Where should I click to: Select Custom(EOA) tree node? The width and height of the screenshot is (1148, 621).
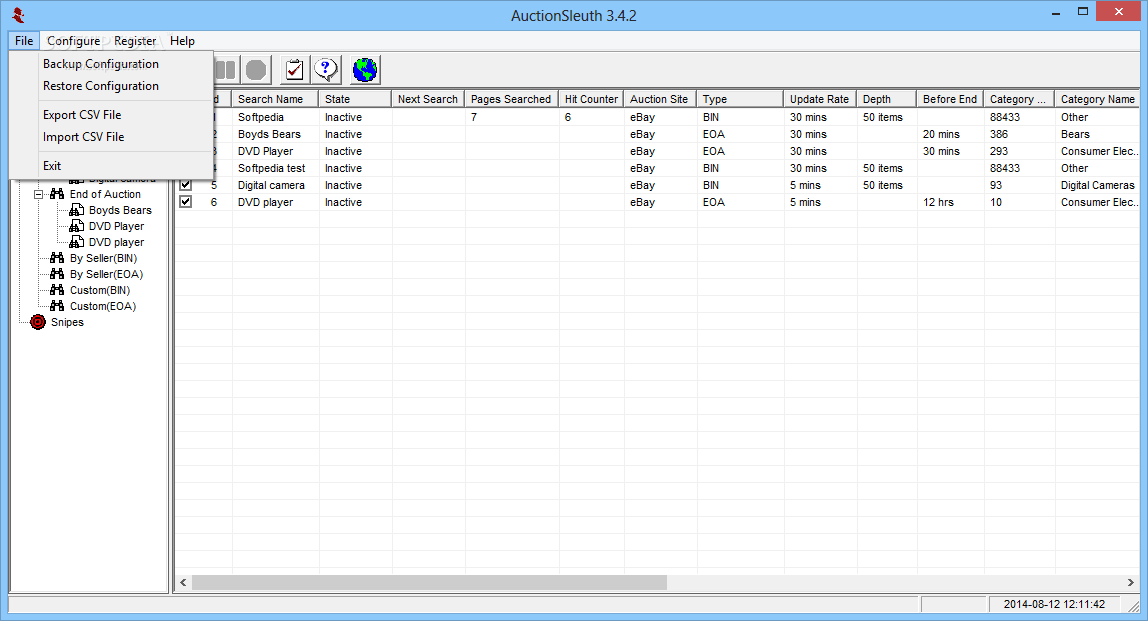(102, 306)
